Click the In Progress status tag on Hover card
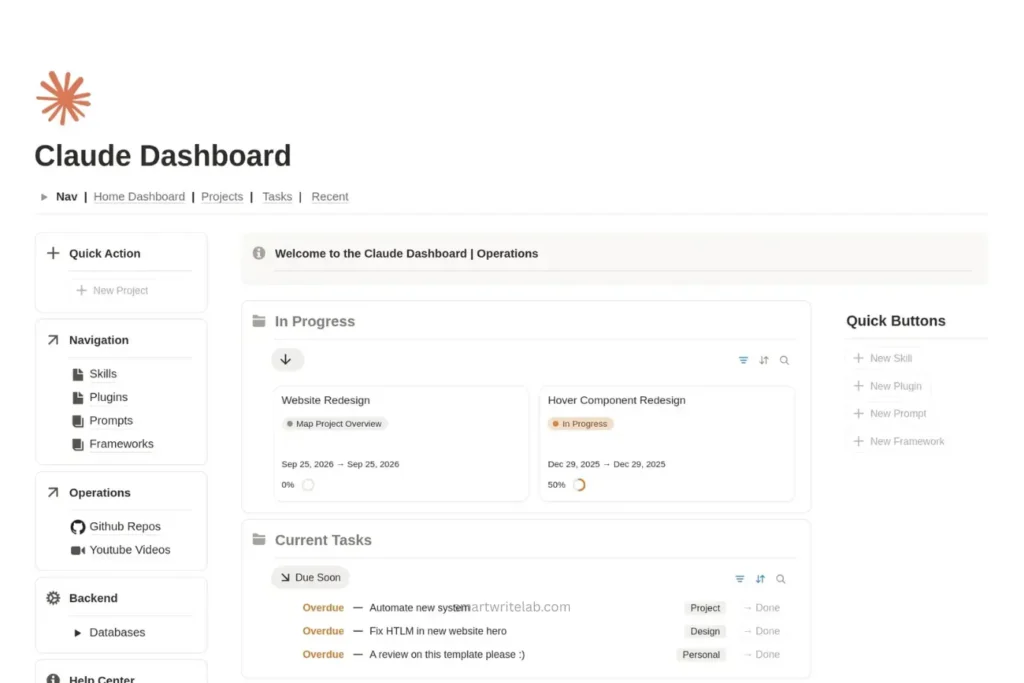Viewport: 1024px width, 683px height. 580,424
